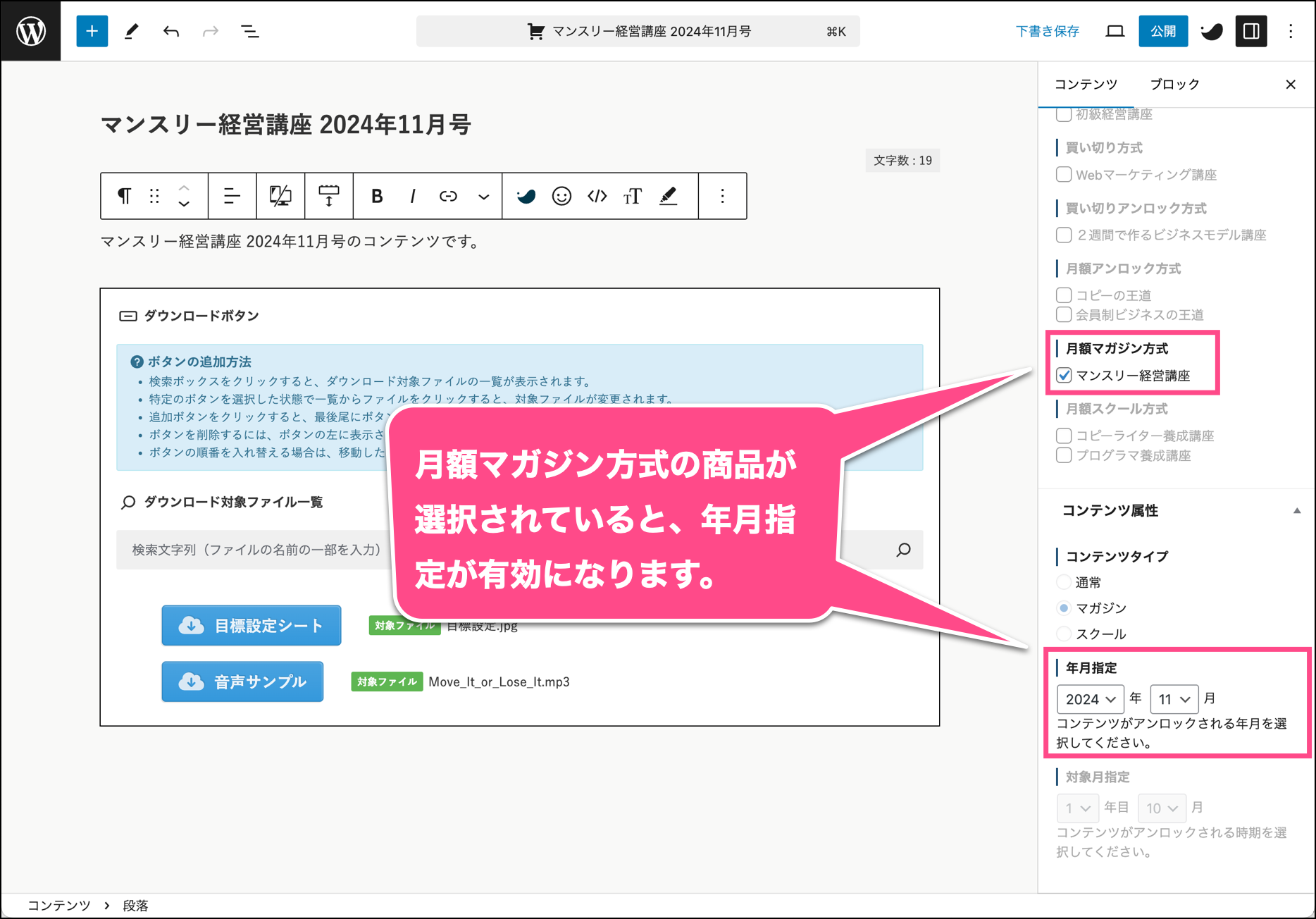1316x919 pixels.
Task: Open the document overview list icon
Action: [x=249, y=31]
